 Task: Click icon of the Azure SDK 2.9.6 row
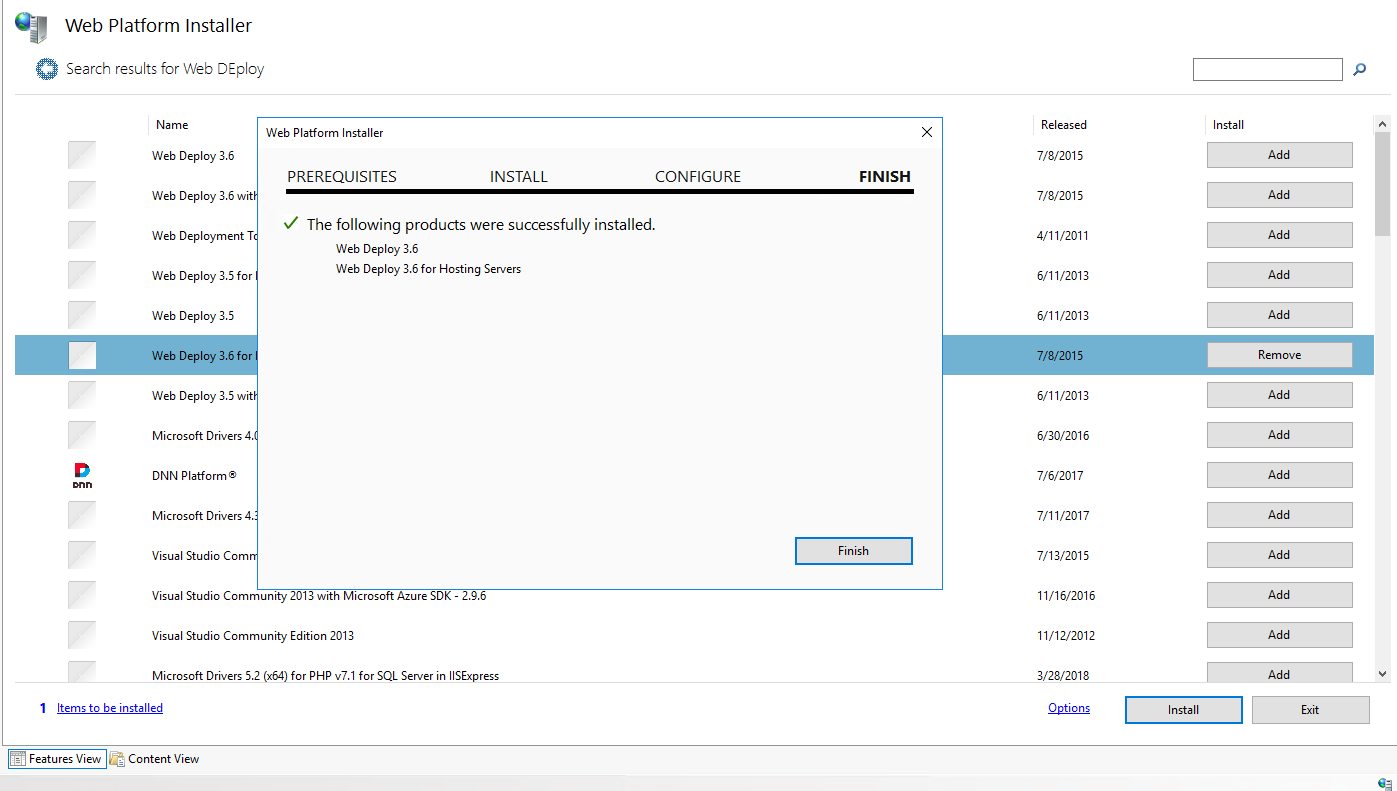82,595
